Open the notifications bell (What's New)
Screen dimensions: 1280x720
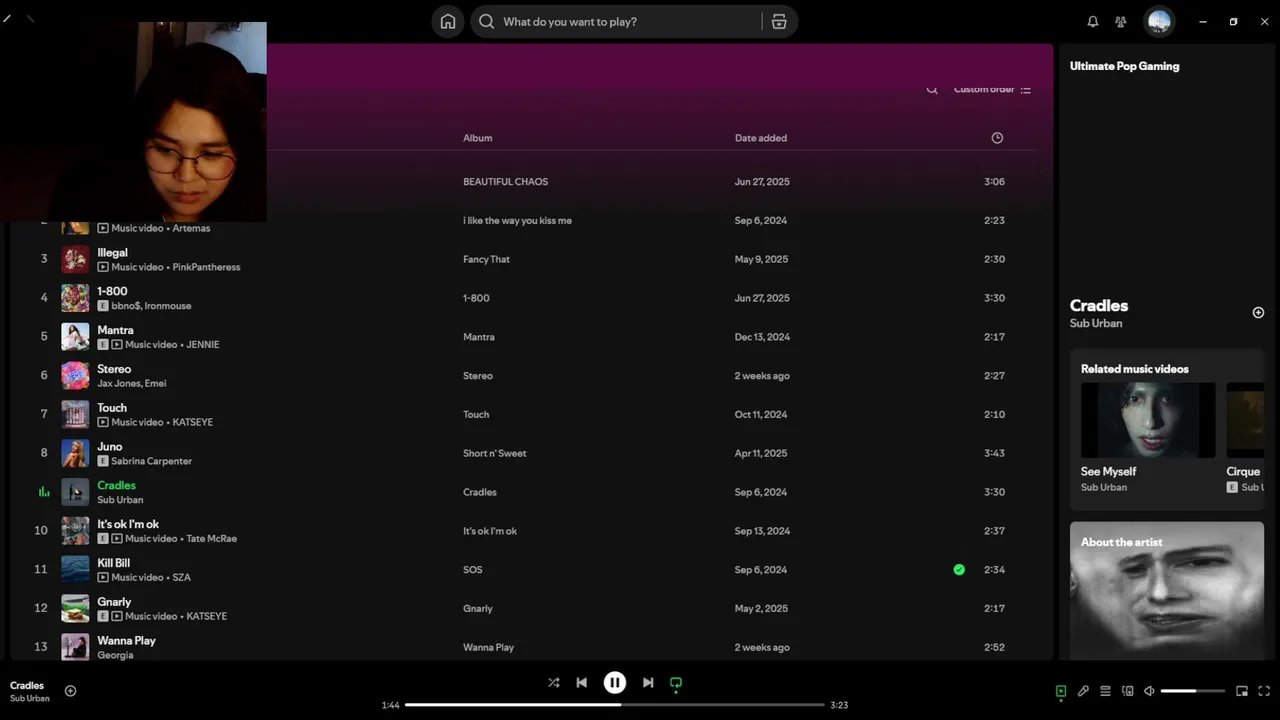click(x=1093, y=21)
